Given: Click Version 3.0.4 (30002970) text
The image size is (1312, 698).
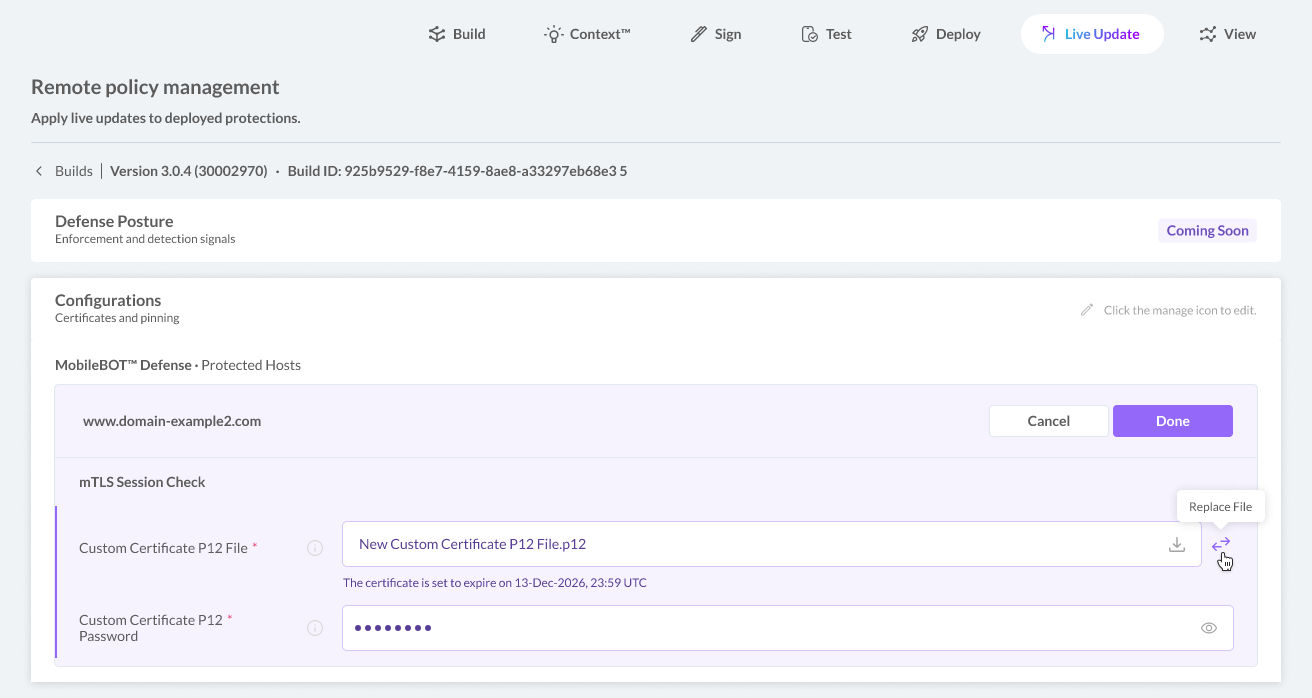Looking at the screenshot, I should pyautogui.click(x=189, y=171).
